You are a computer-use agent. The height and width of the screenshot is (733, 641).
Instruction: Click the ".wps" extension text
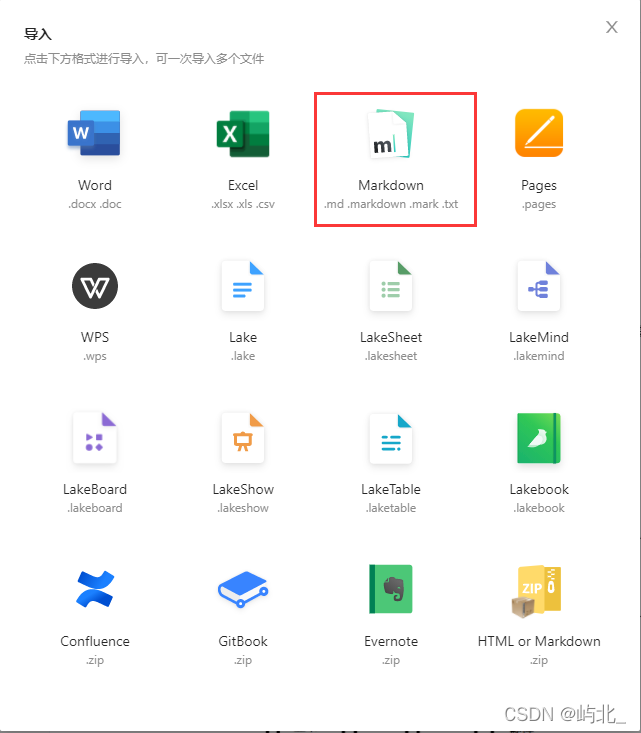[95, 356]
